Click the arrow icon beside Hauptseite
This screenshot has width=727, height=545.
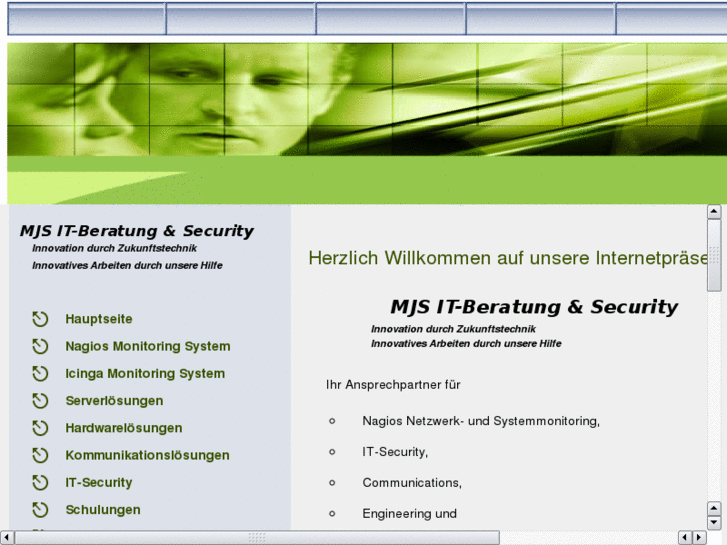coord(40,319)
